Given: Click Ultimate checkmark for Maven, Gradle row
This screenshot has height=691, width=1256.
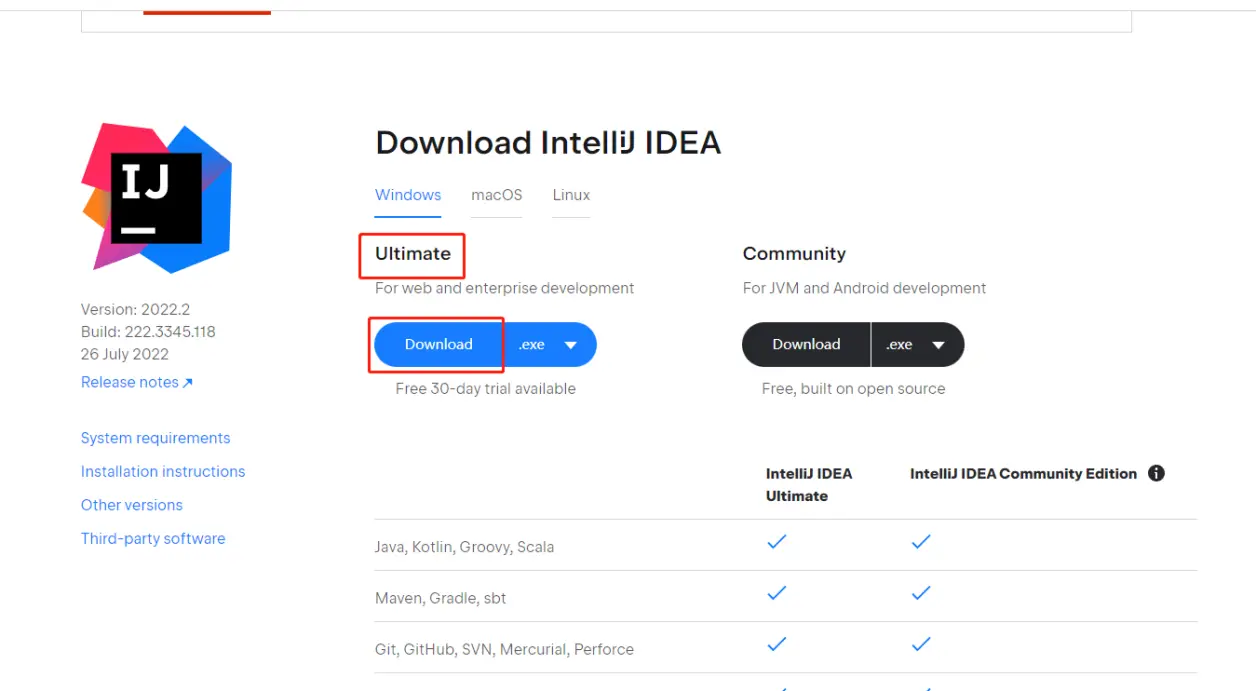Looking at the screenshot, I should click(776, 593).
